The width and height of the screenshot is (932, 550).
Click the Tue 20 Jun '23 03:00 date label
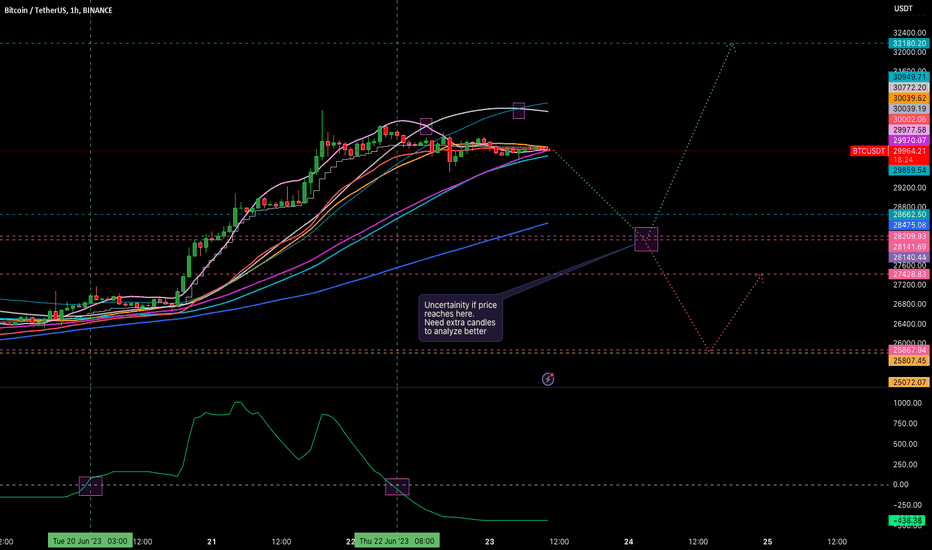click(x=90, y=540)
